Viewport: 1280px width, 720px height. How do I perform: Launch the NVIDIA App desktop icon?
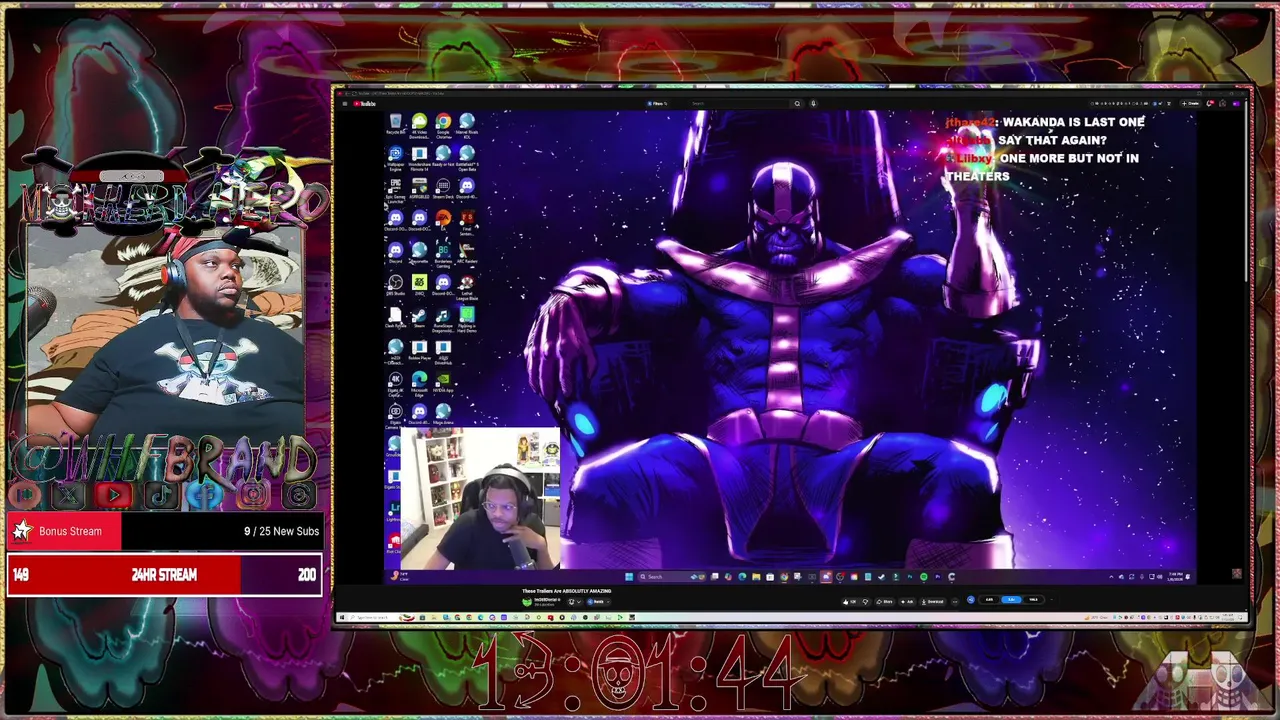[x=443, y=385]
